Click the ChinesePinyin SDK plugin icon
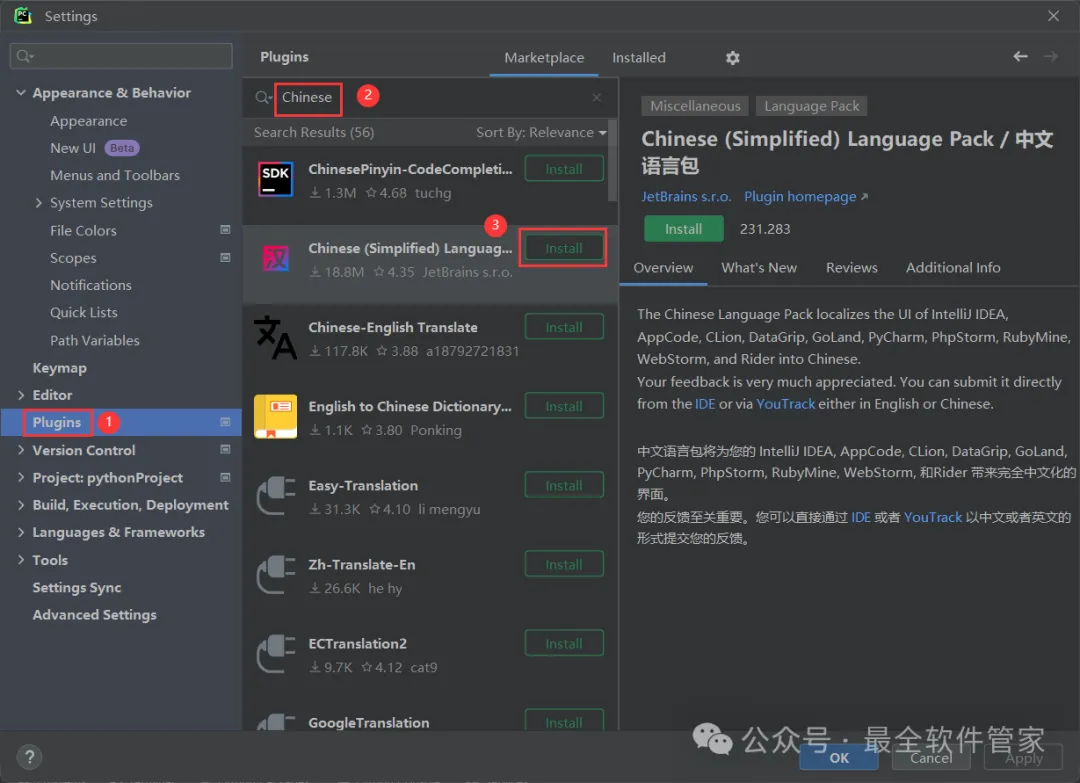The width and height of the screenshot is (1080, 783). click(276, 180)
